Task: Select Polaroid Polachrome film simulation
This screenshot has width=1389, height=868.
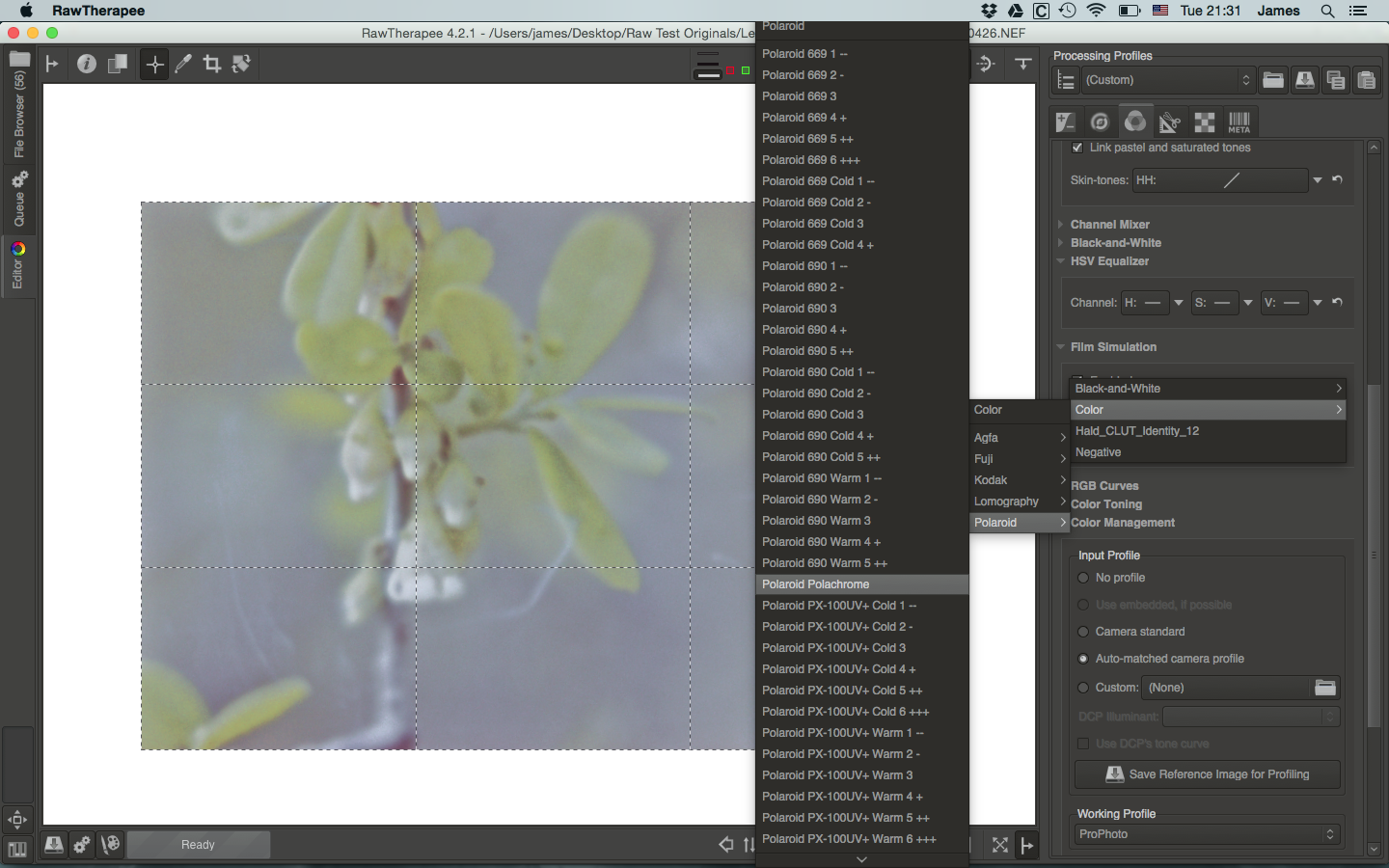Action: (x=862, y=584)
